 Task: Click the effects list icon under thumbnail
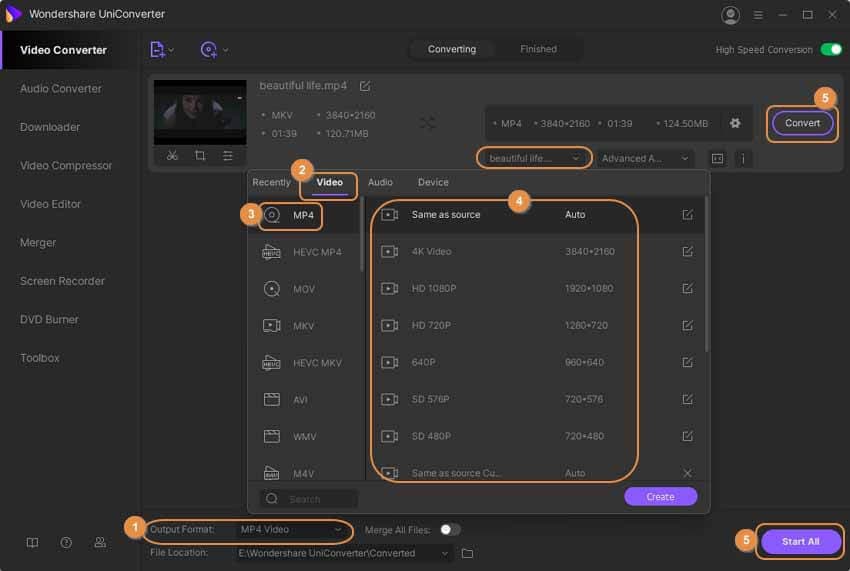228,156
